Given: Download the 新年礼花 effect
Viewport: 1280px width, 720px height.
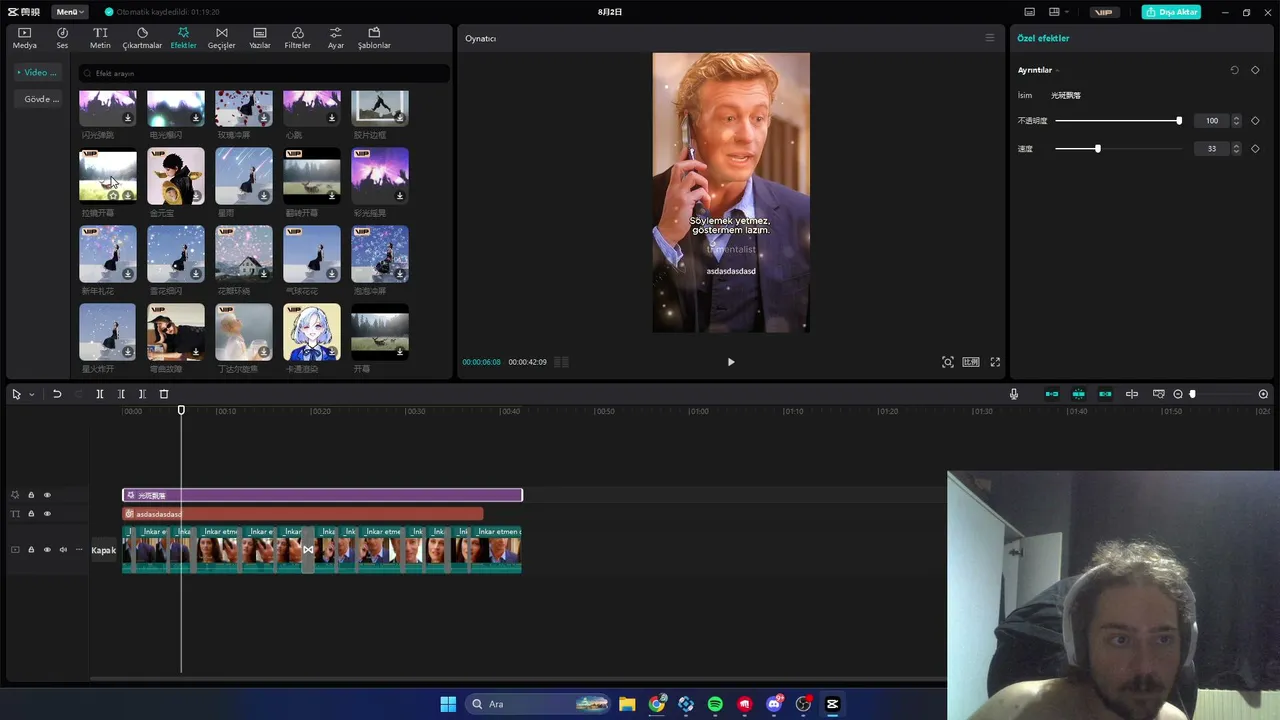Looking at the screenshot, I should coord(128,274).
